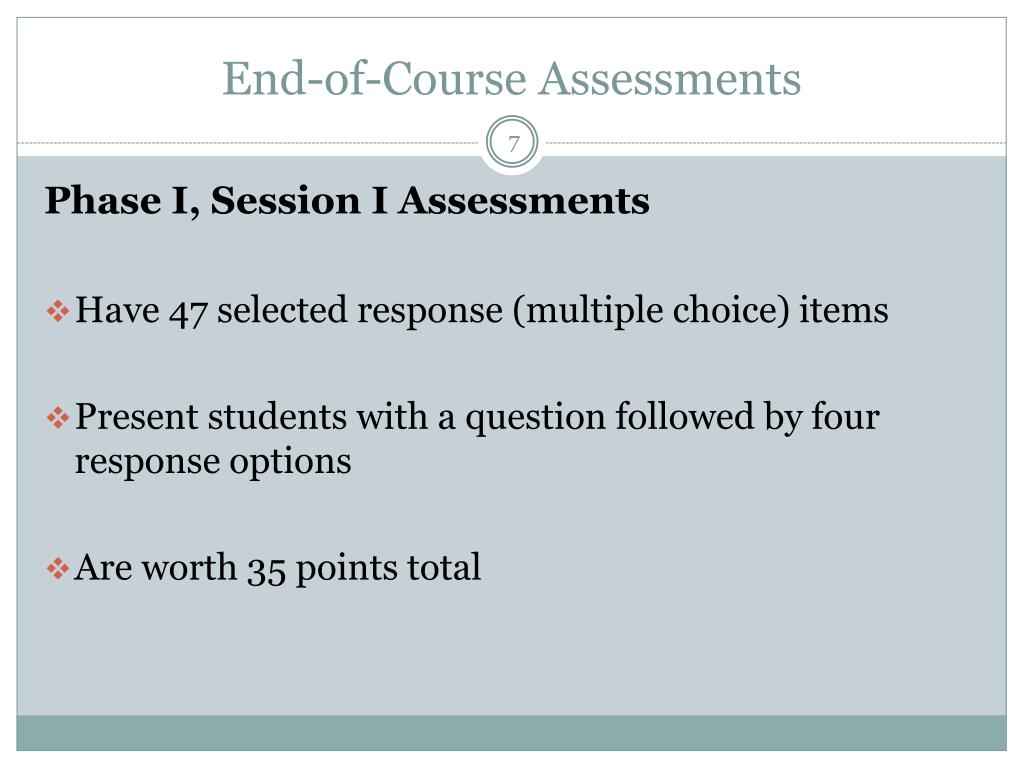The height and width of the screenshot is (768, 1024).
Task: Click the "(multiple choice)" parenthetical text
Action: [x=650, y=311]
